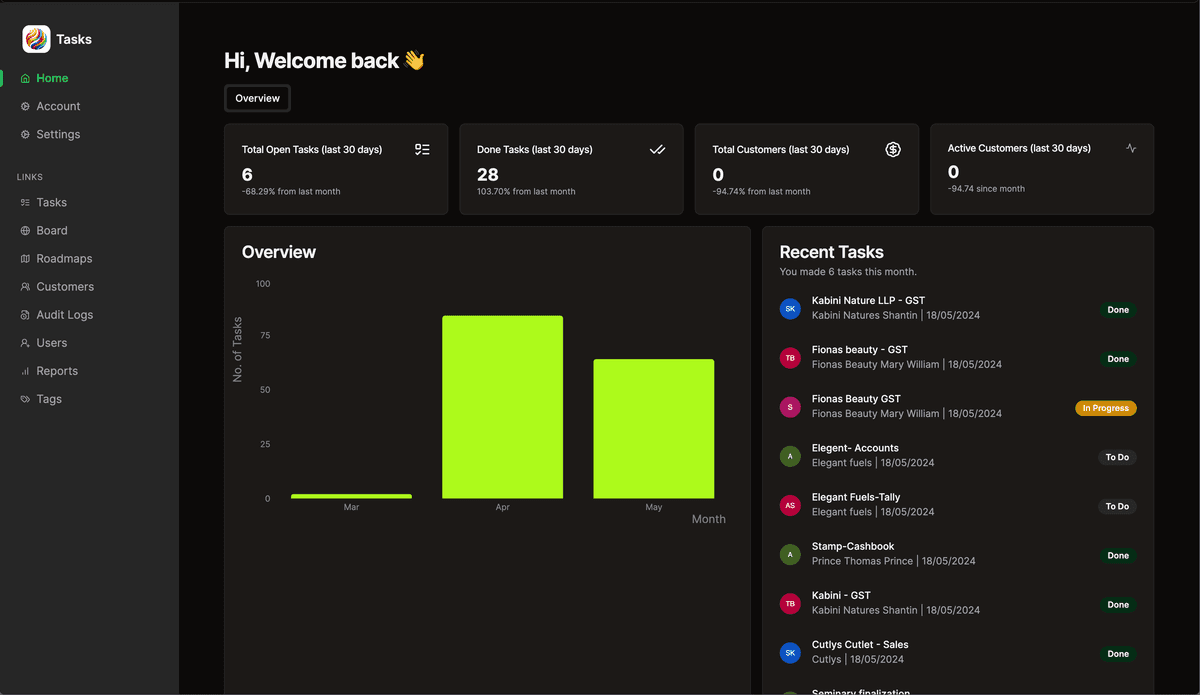Click the In Progress badge on Fionas Beauty GST
The height and width of the screenshot is (695, 1200).
(1105, 408)
